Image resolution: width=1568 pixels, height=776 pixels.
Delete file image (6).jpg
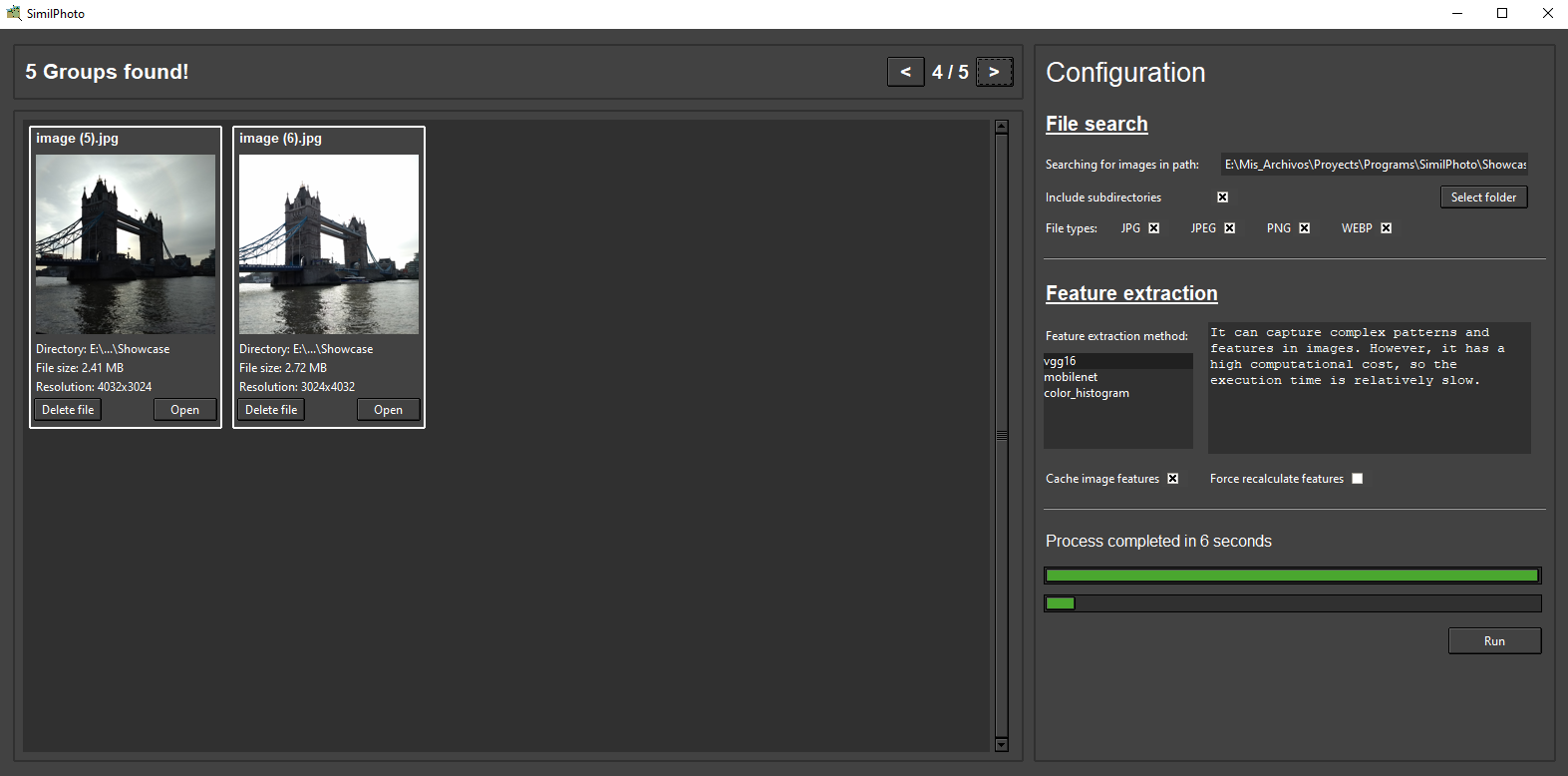click(271, 410)
